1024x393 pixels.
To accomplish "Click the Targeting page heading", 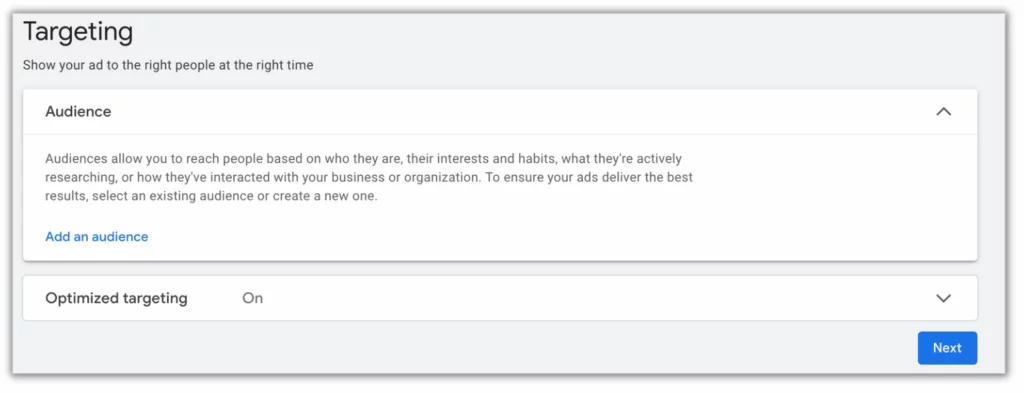I will (78, 32).
